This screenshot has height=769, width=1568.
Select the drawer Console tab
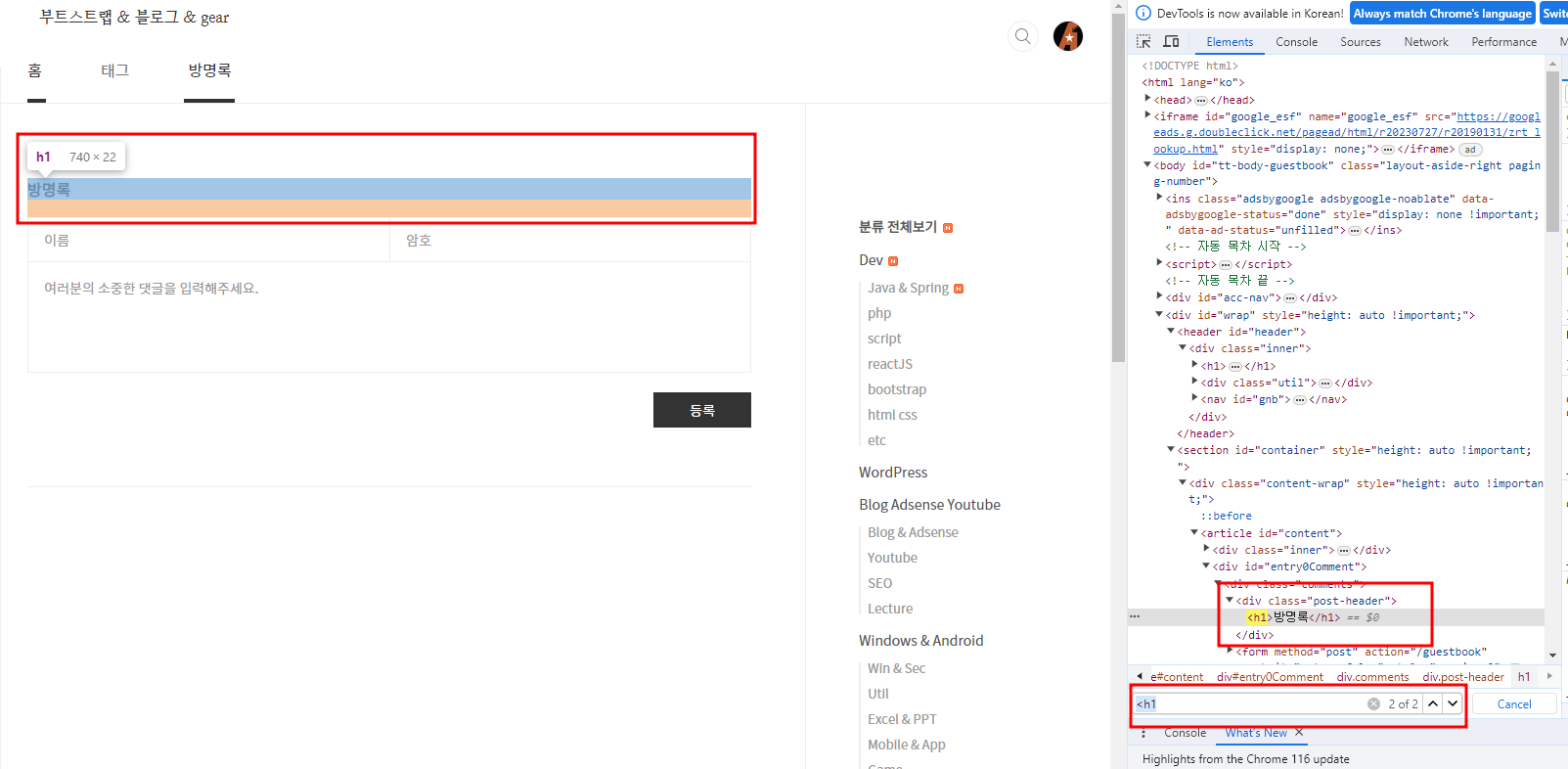click(1185, 733)
